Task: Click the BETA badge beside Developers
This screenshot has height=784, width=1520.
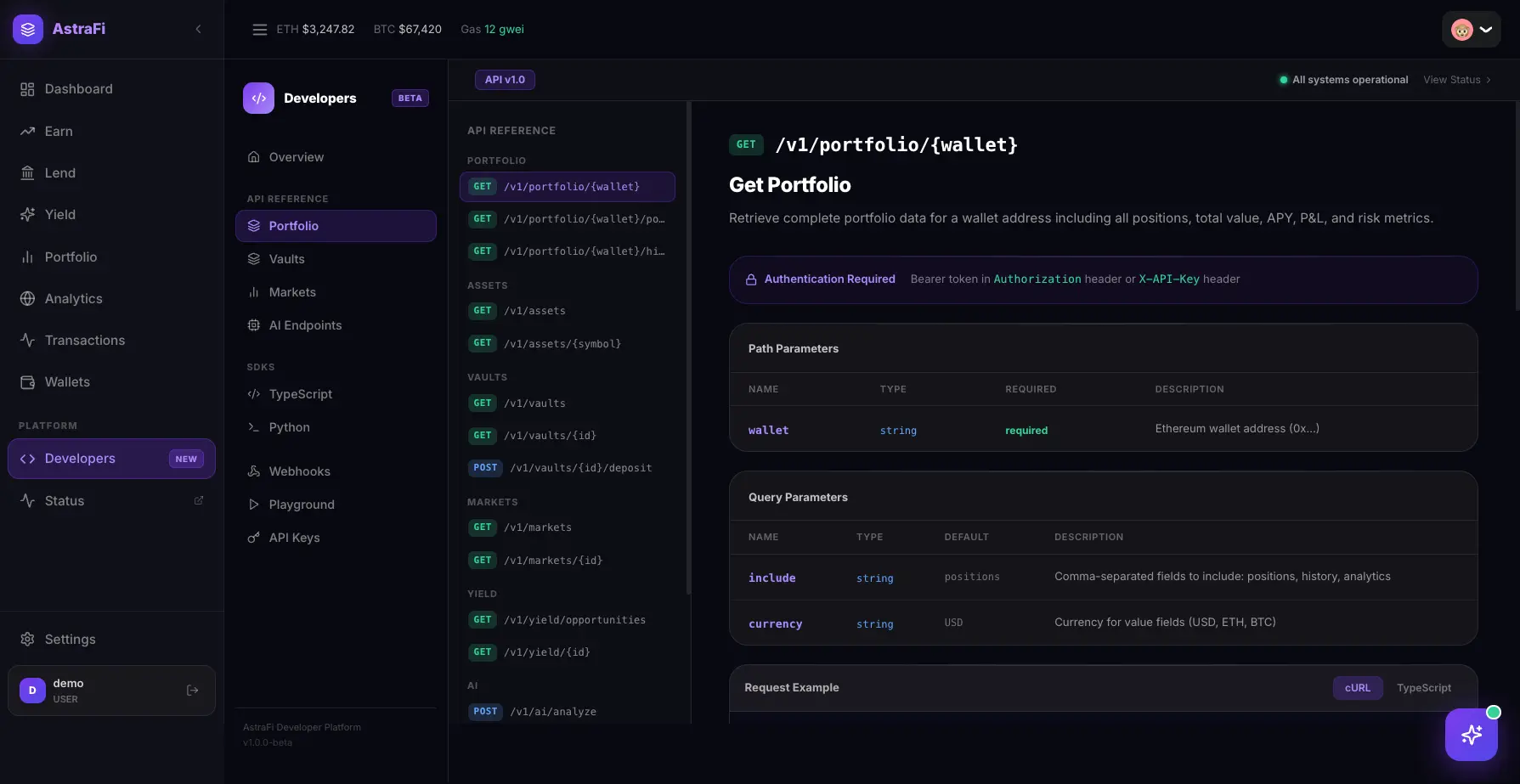Action: coord(410,99)
